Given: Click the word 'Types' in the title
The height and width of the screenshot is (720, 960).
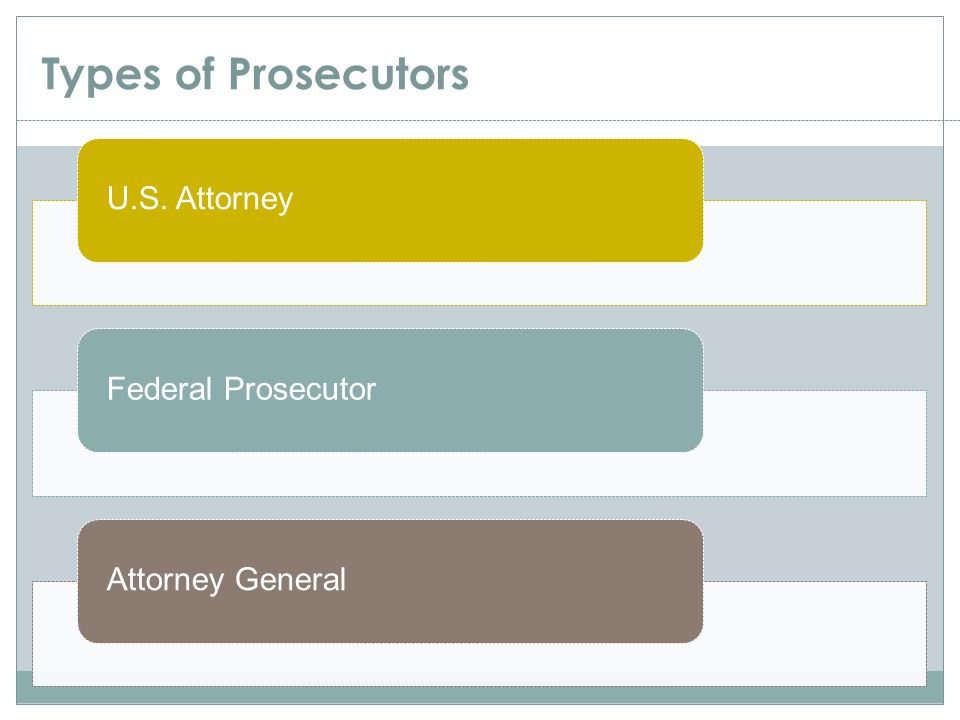Looking at the screenshot, I should [101, 76].
